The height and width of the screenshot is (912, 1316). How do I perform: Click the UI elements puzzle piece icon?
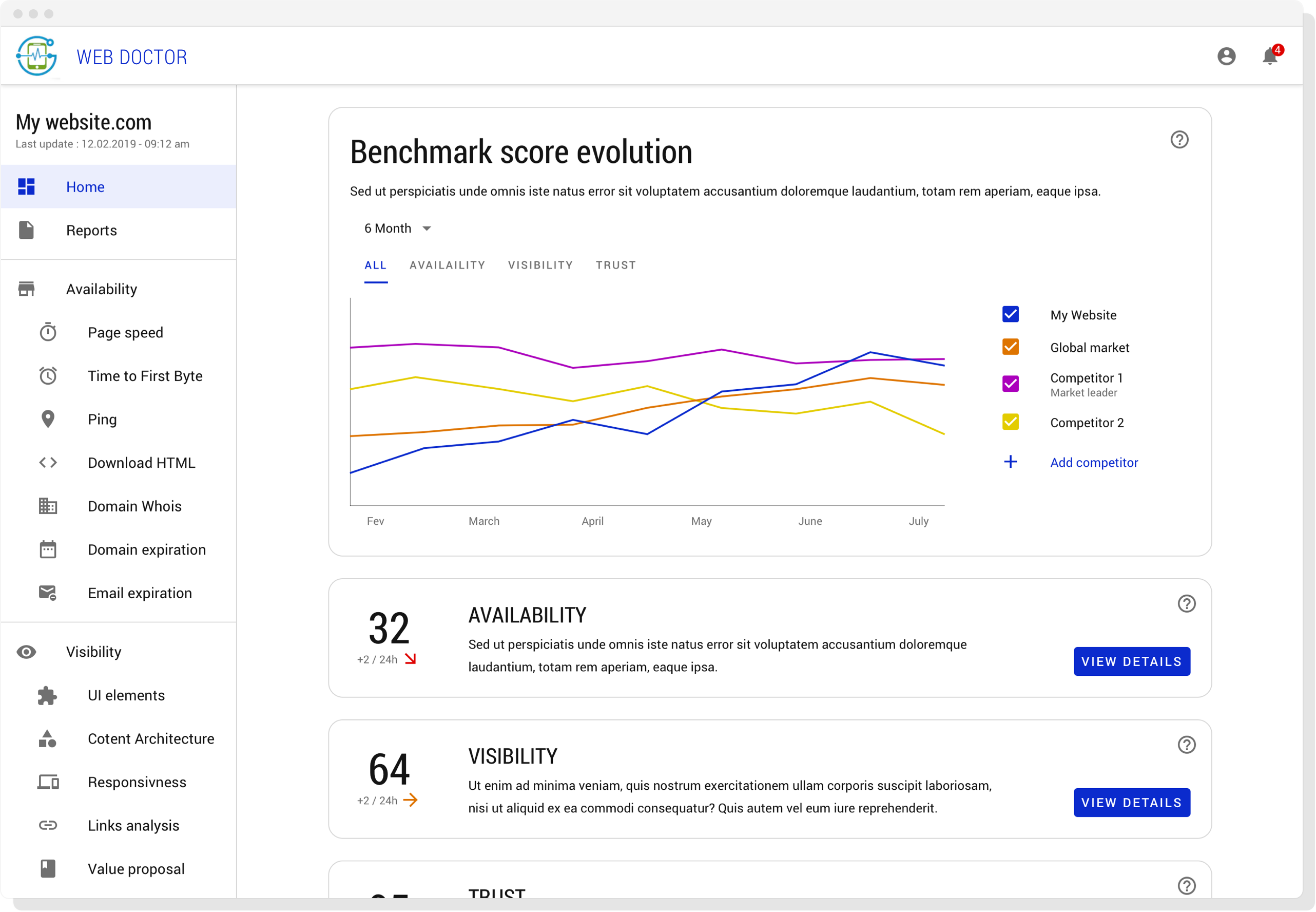click(48, 695)
